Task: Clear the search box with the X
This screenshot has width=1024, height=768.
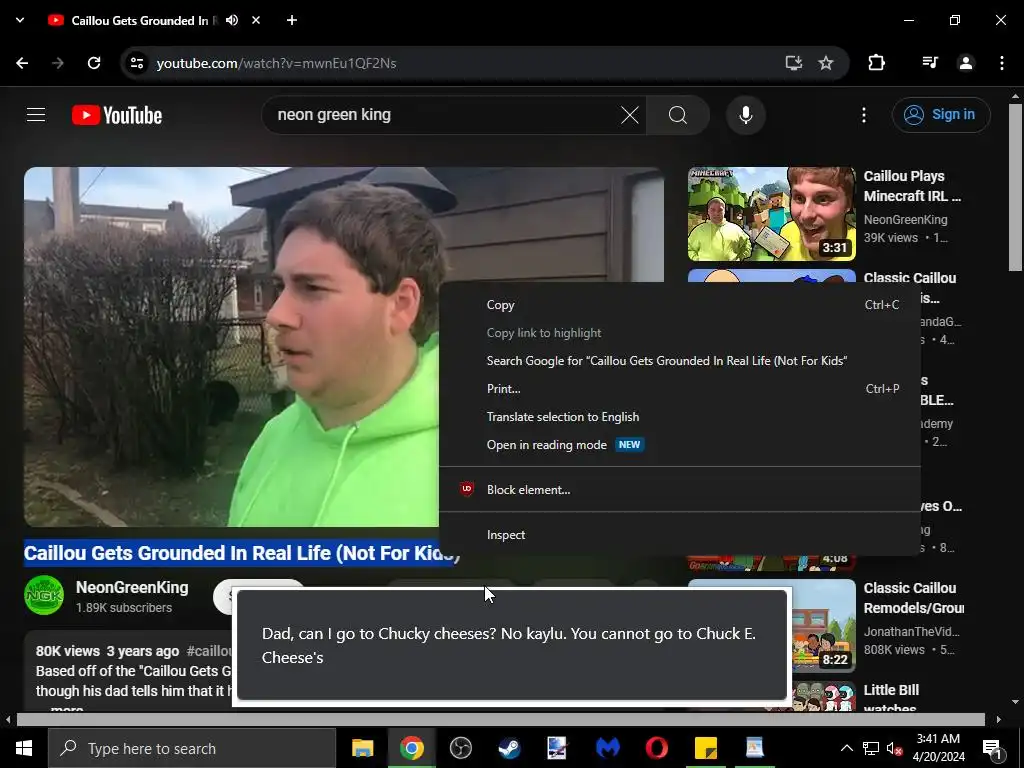Action: click(630, 115)
